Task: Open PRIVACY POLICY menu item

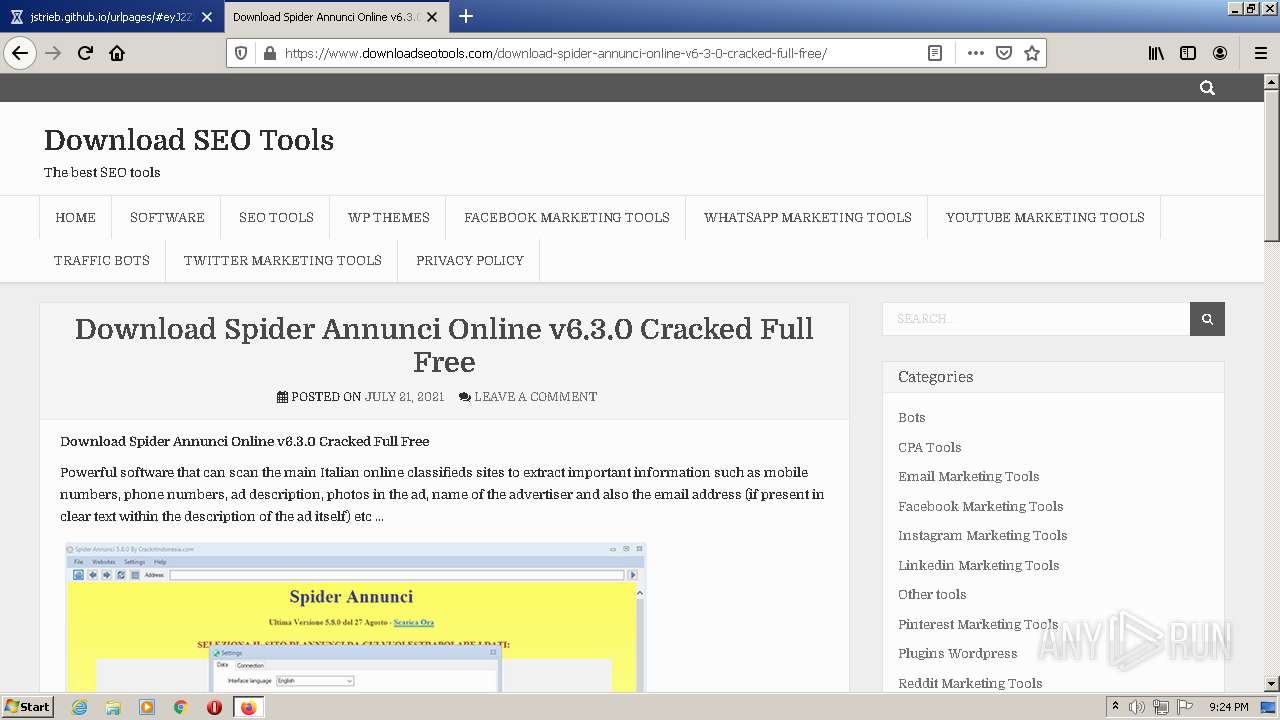Action: (x=470, y=260)
